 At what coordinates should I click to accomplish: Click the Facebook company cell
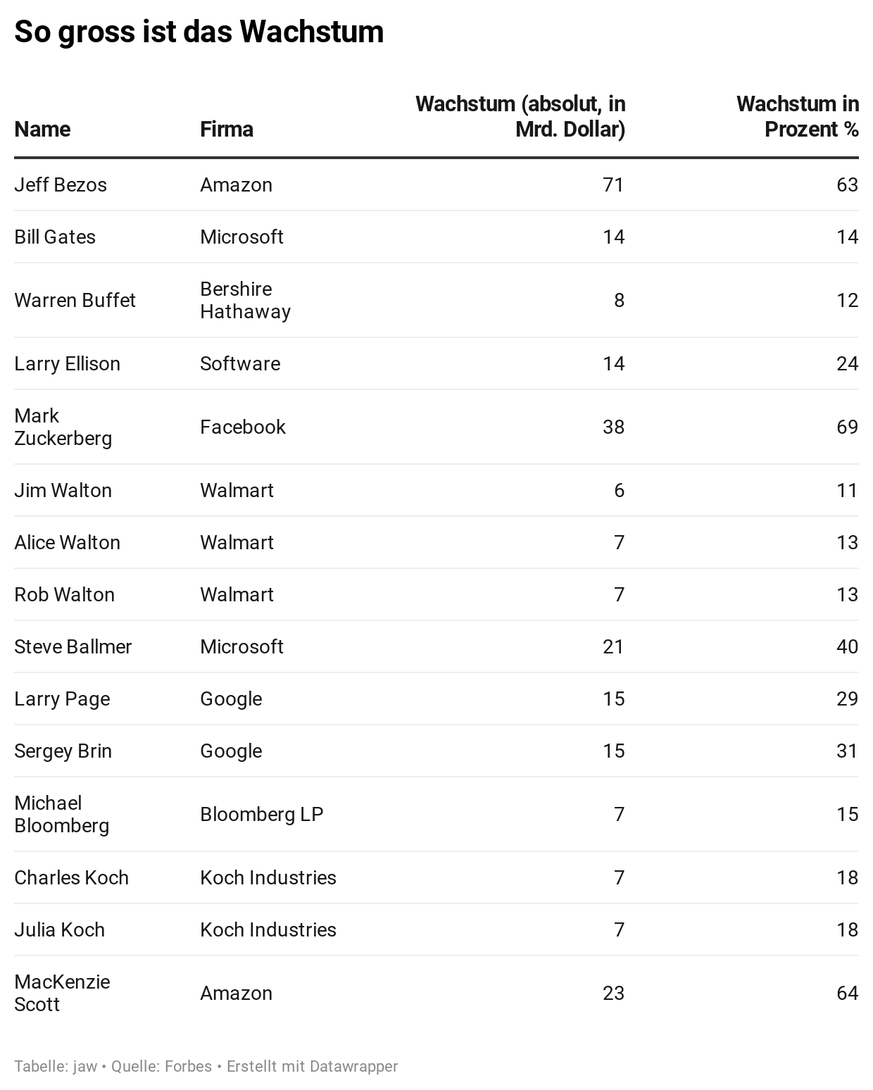pos(243,427)
